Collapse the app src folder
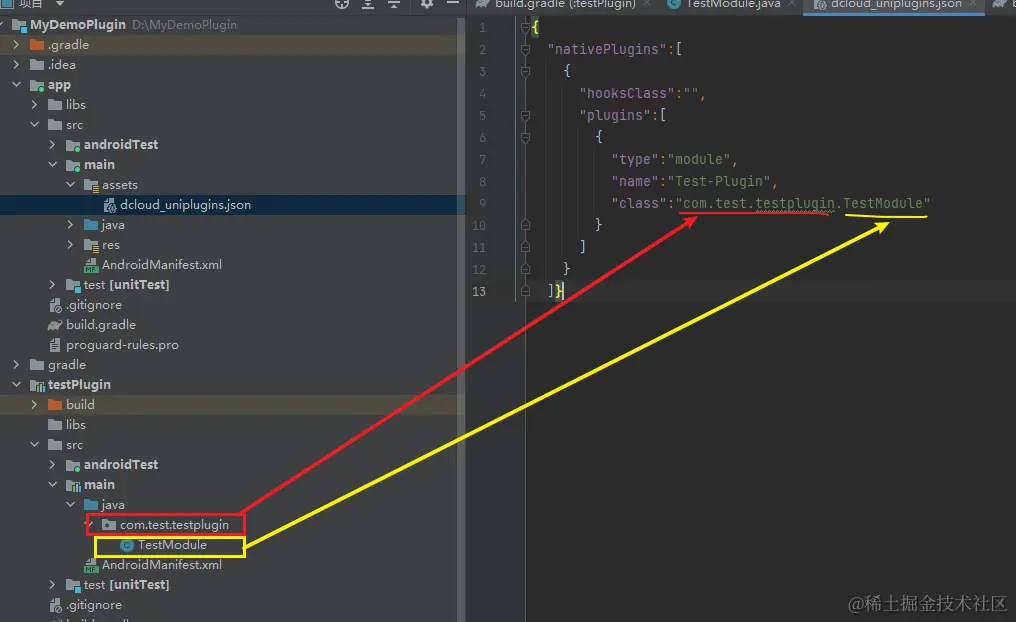Viewport: 1016px width, 622px height. point(34,124)
